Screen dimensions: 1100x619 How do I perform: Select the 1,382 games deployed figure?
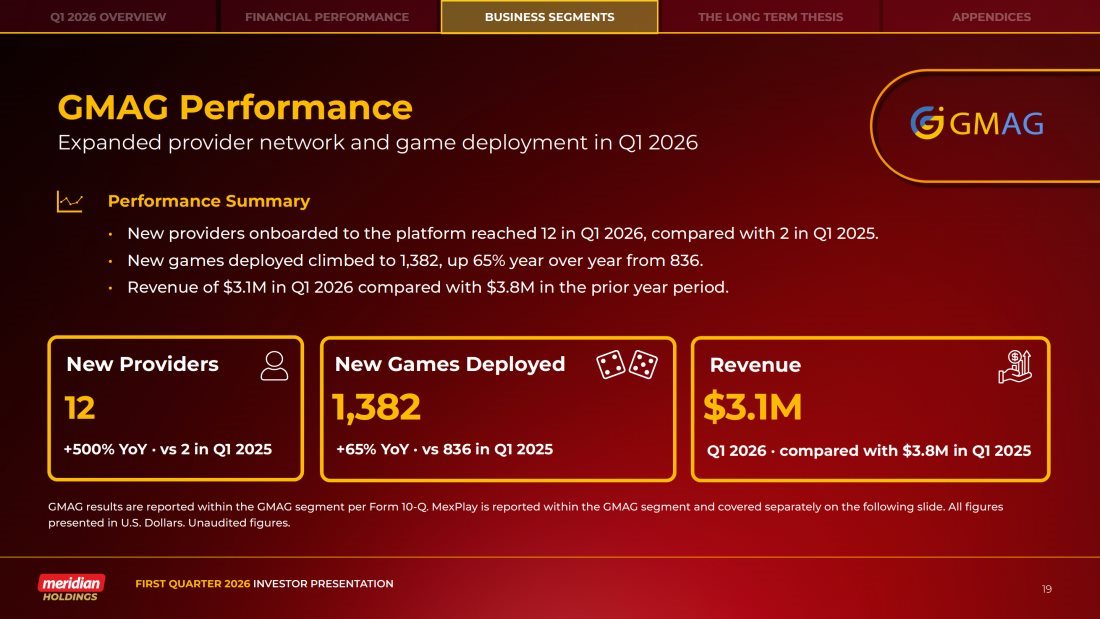point(376,408)
